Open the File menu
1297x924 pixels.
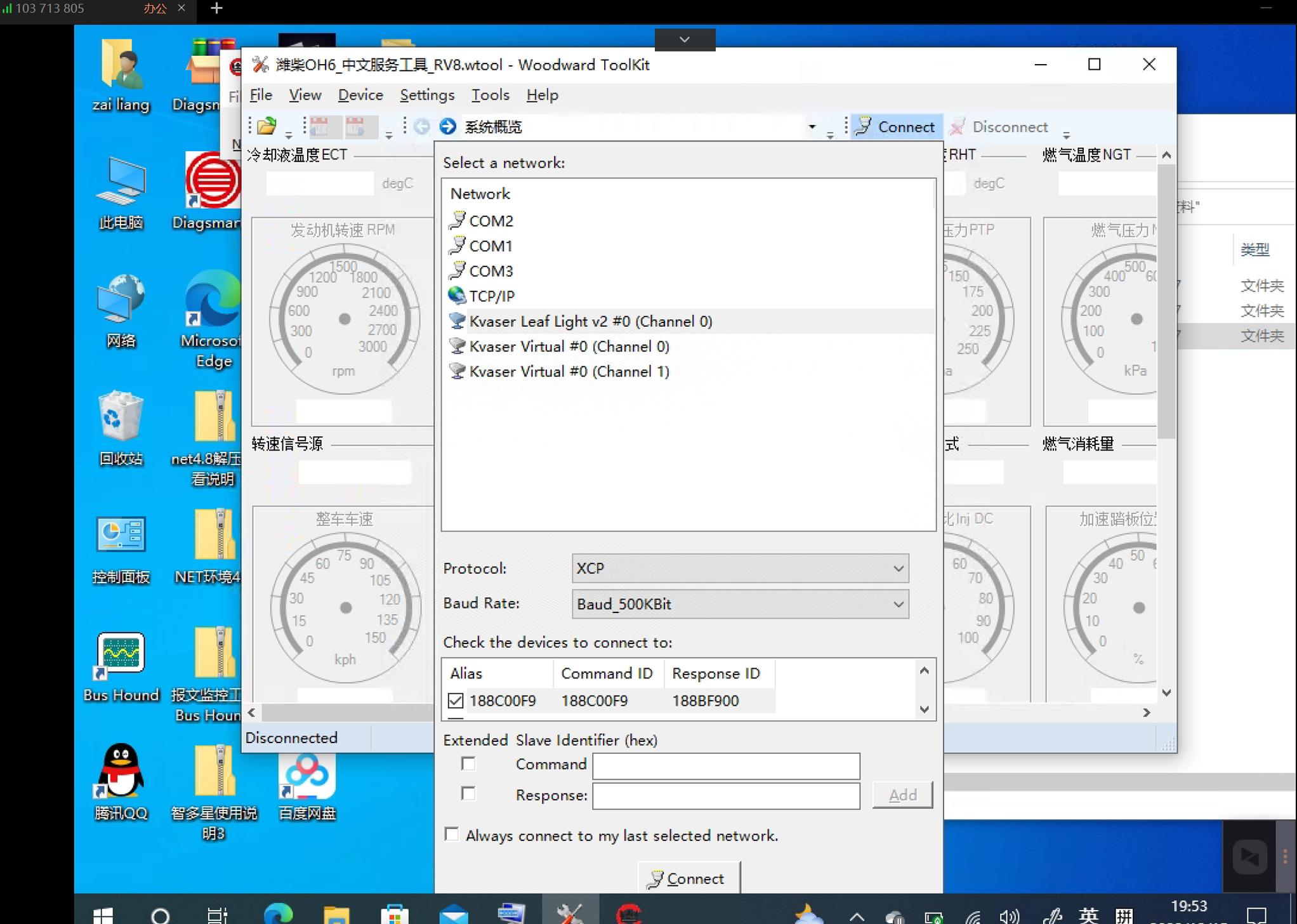click(261, 95)
